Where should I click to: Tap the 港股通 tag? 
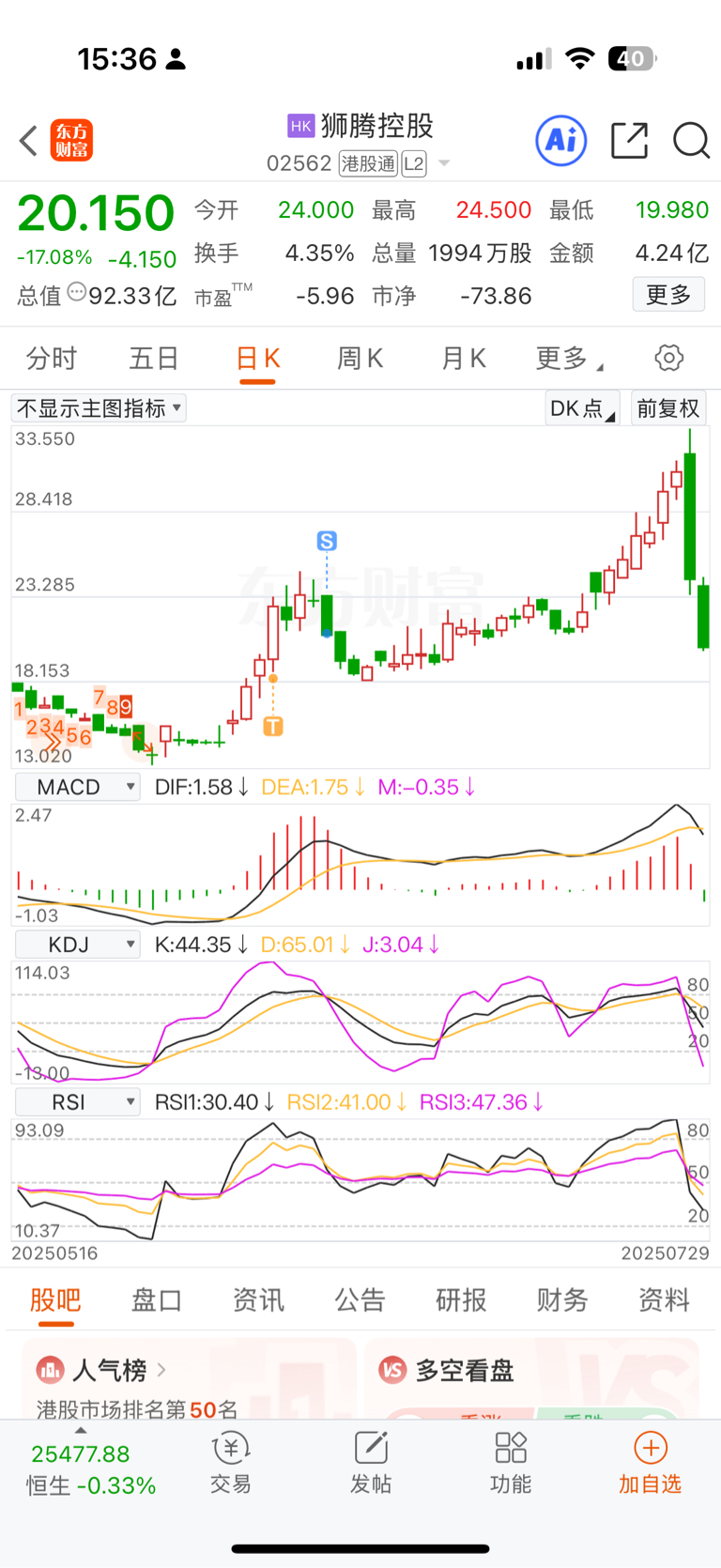(368, 164)
